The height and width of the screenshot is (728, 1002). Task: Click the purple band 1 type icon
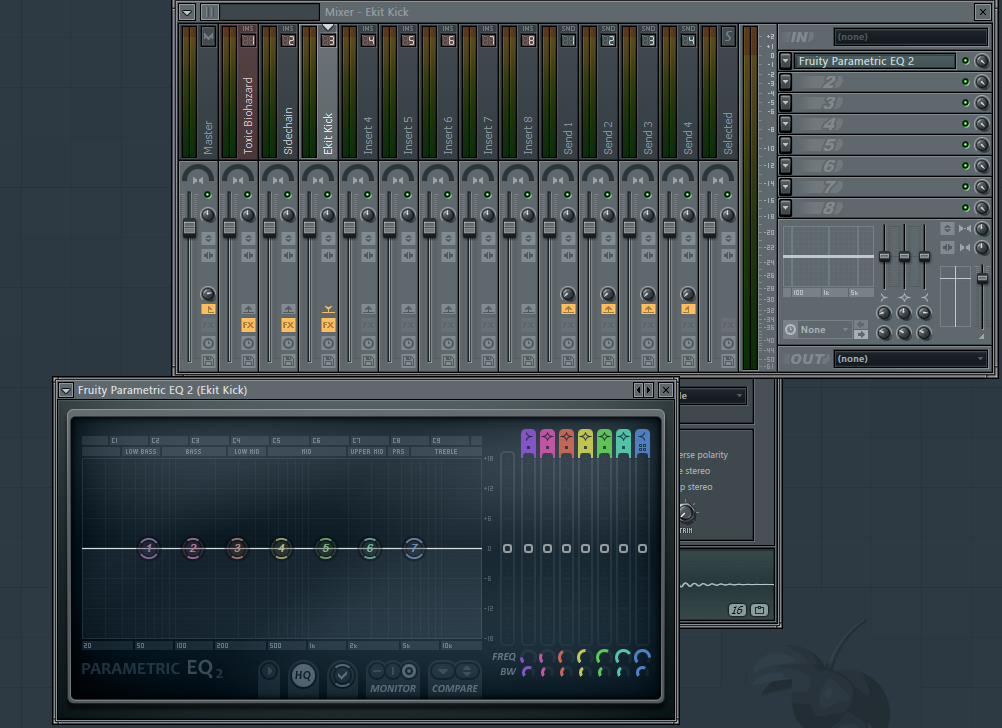pos(528,443)
